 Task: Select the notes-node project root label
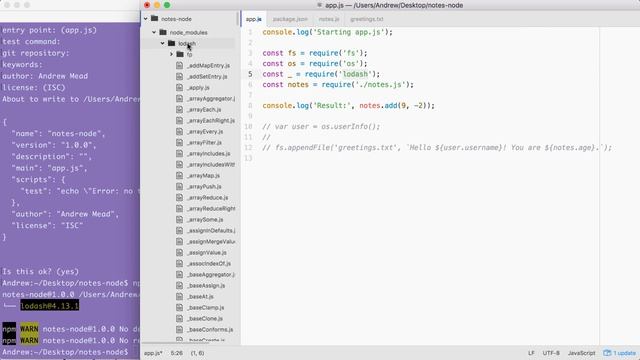[x=176, y=19]
